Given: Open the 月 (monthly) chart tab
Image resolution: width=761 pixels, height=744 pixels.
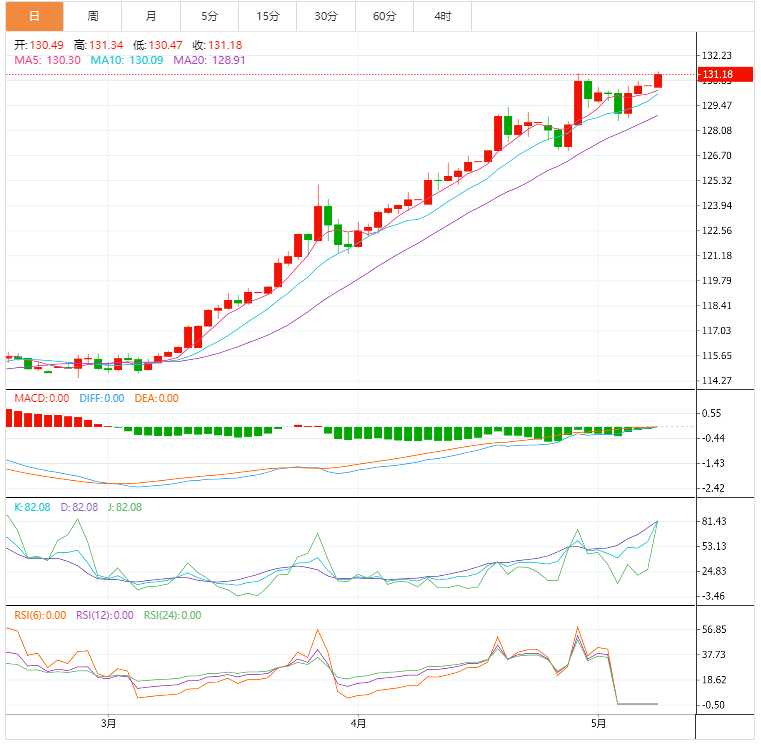Looking at the screenshot, I should (x=150, y=16).
